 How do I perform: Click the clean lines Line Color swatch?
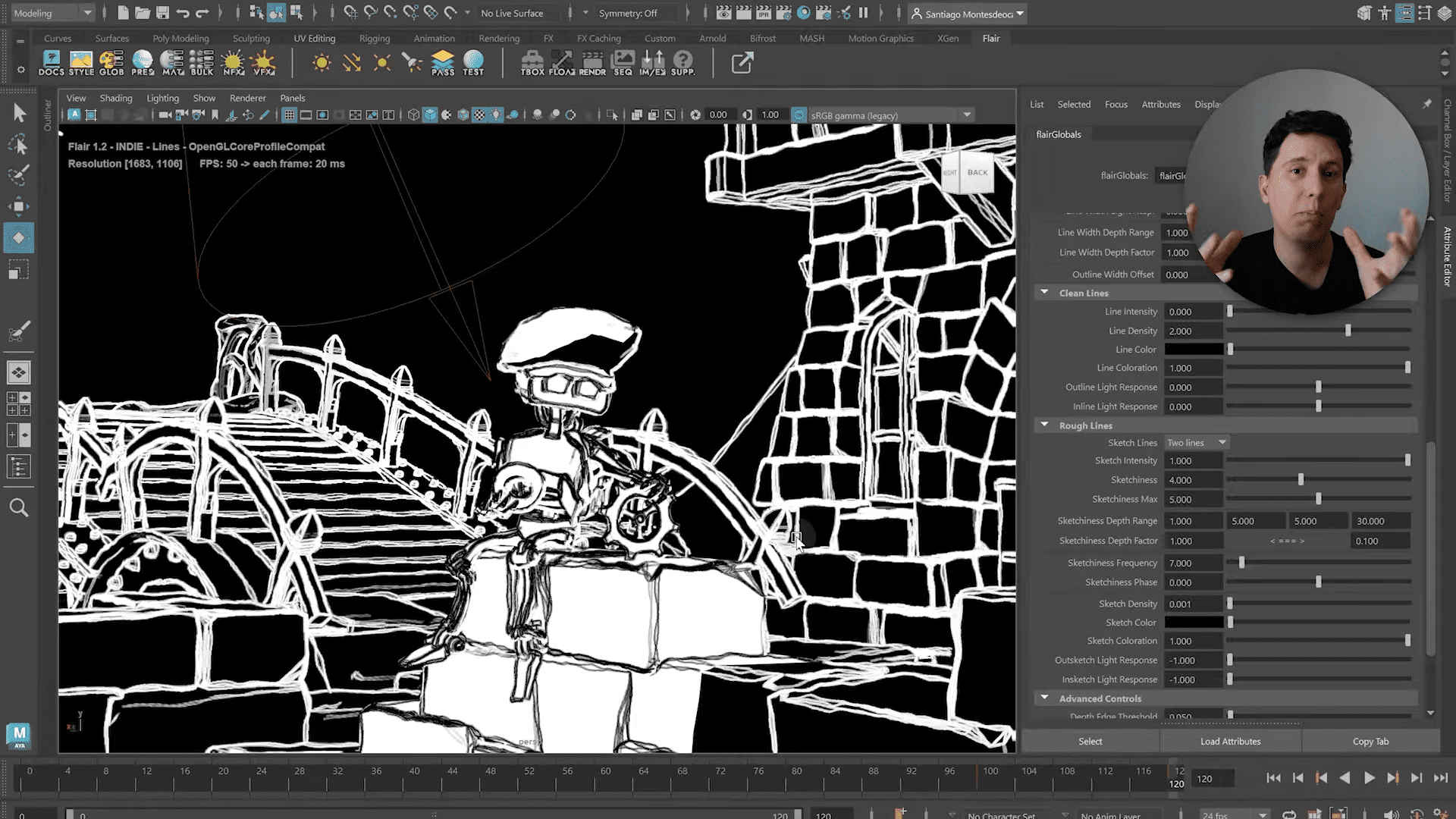coord(1194,350)
